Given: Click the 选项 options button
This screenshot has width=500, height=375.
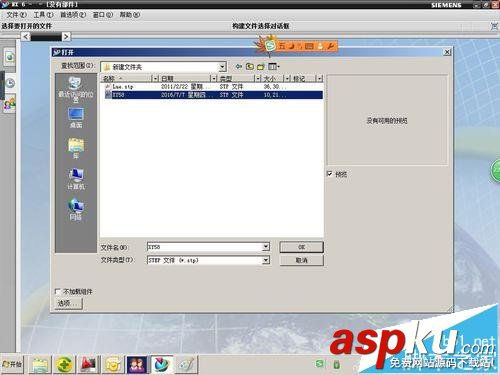Looking at the screenshot, I should click(x=68, y=303).
